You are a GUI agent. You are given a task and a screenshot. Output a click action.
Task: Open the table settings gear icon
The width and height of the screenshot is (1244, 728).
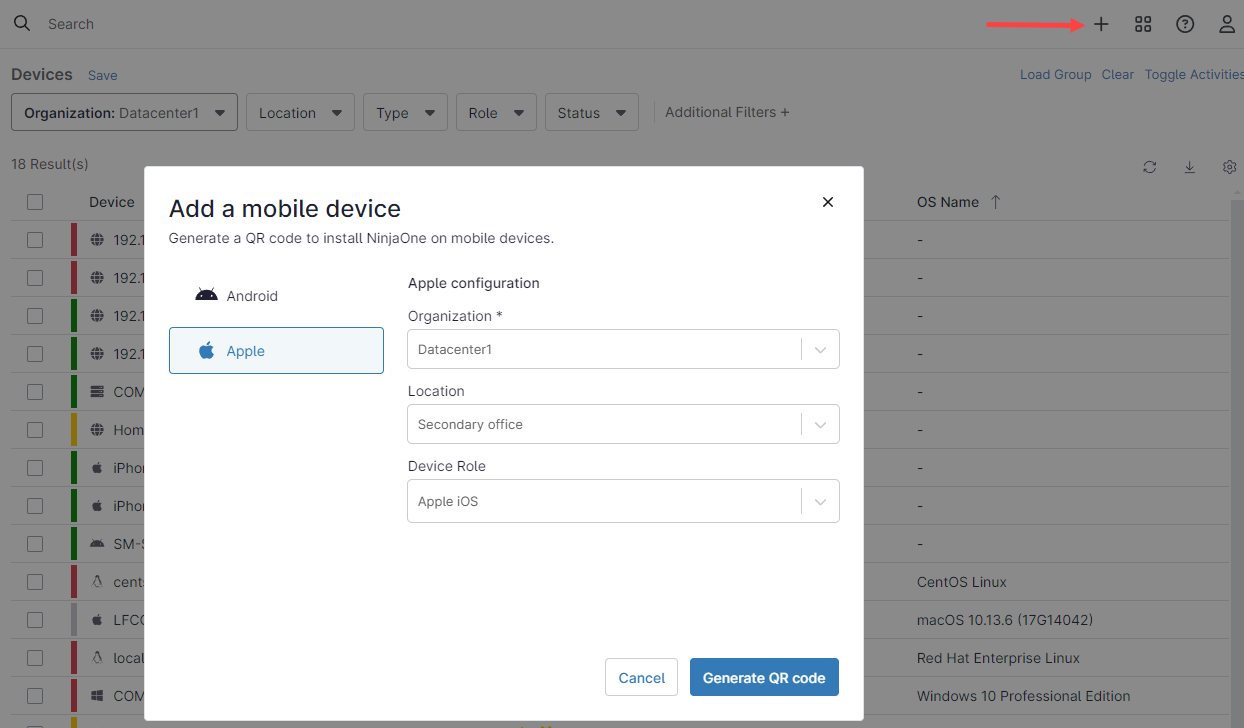(x=1230, y=167)
